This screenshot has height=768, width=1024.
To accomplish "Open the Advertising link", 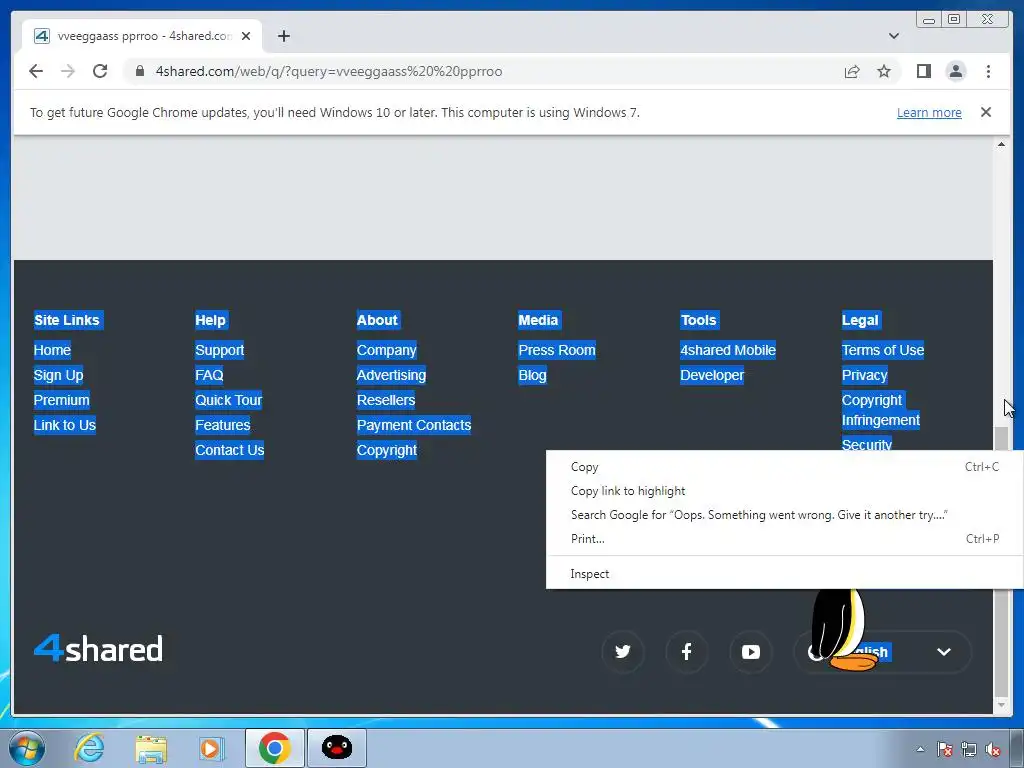I will (391, 375).
